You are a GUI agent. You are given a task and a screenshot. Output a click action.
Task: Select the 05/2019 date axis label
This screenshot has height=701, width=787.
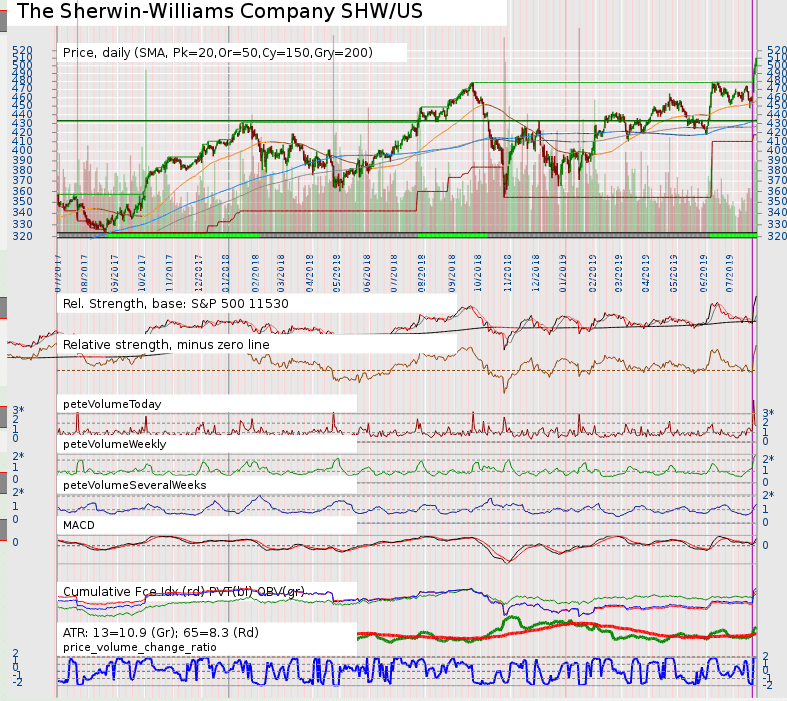coord(673,273)
